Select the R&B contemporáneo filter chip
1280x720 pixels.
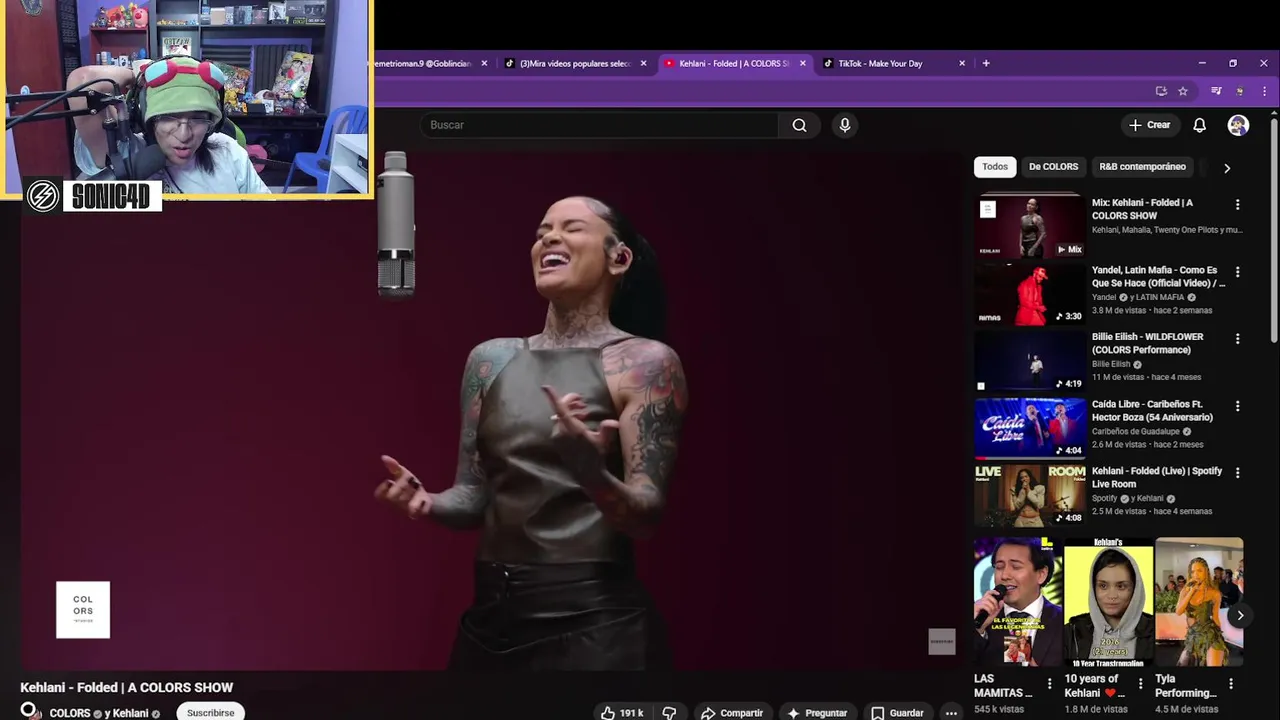pyautogui.click(x=1142, y=167)
